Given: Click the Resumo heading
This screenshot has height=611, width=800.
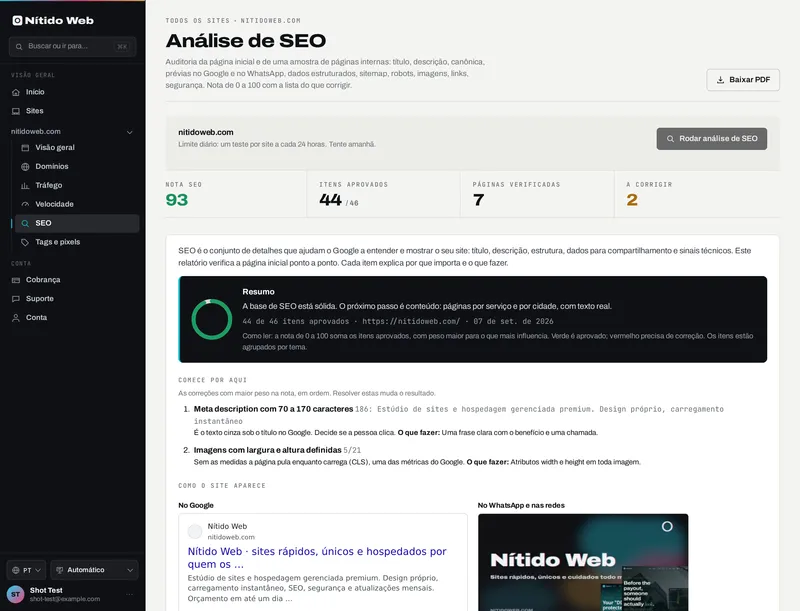Looking at the screenshot, I should pyautogui.click(x=258, y=292).
